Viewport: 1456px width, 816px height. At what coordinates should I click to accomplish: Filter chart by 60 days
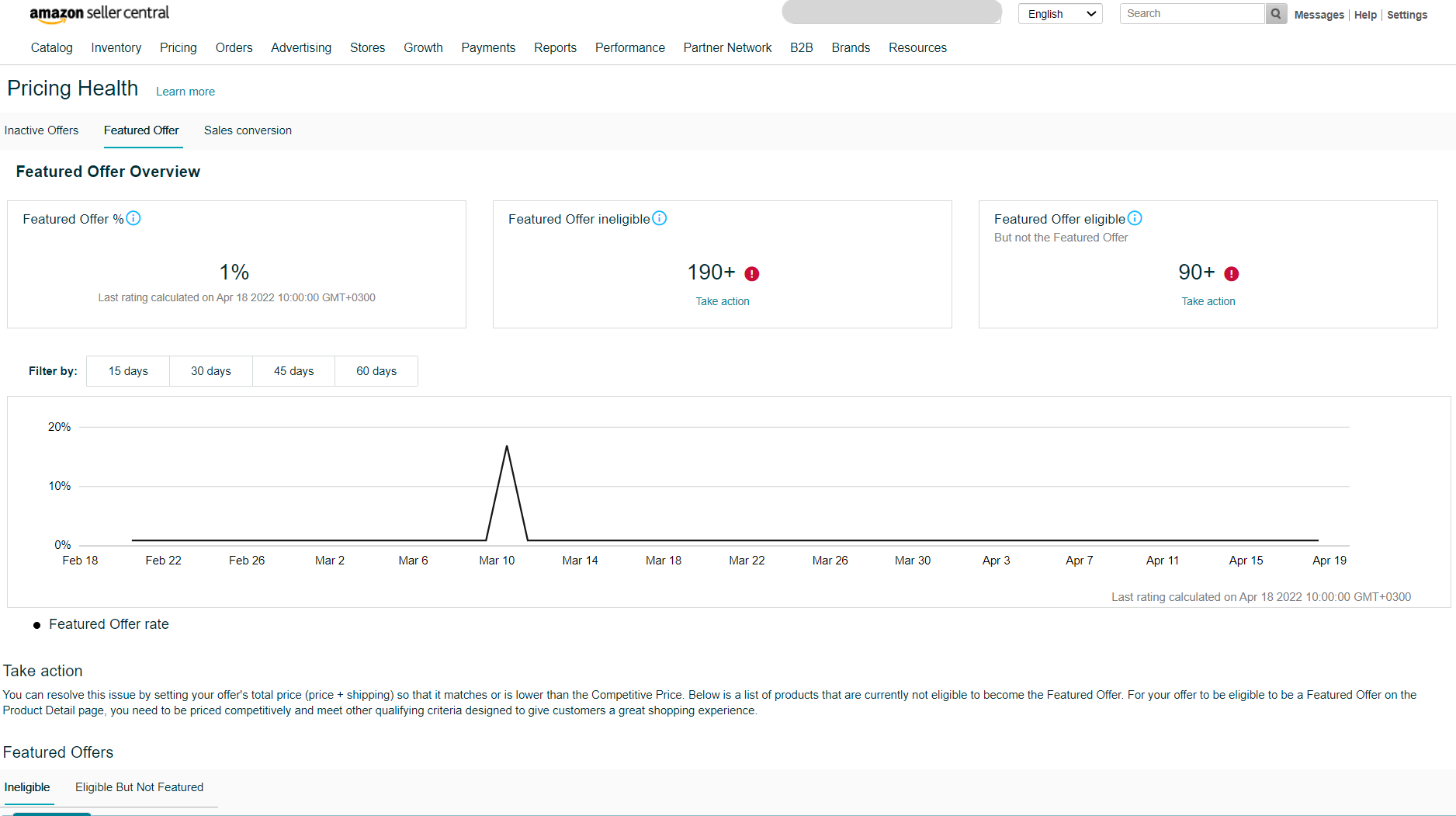point(376,371)
